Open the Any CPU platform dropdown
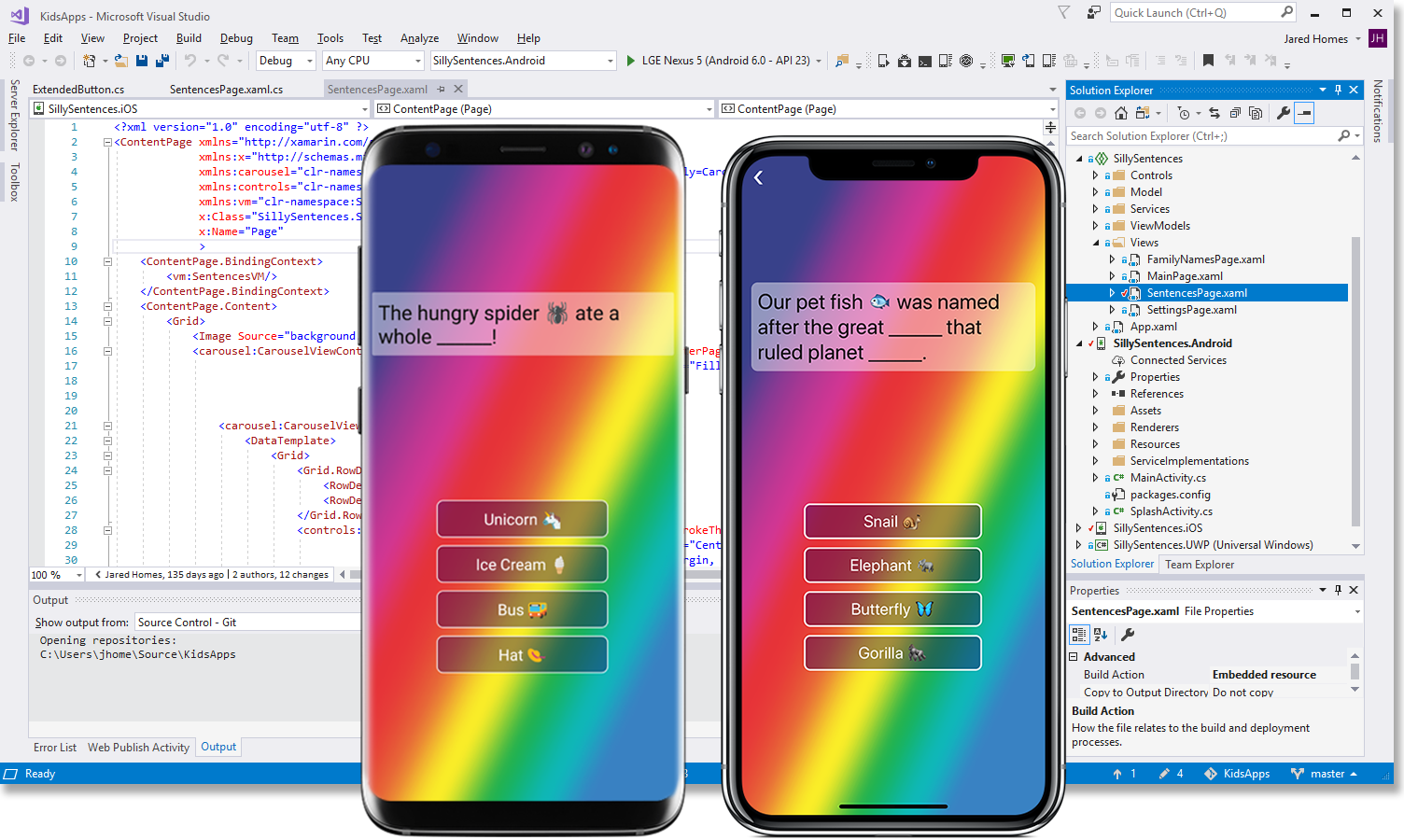Viewport: 1404px width, 840px height. 373,61
